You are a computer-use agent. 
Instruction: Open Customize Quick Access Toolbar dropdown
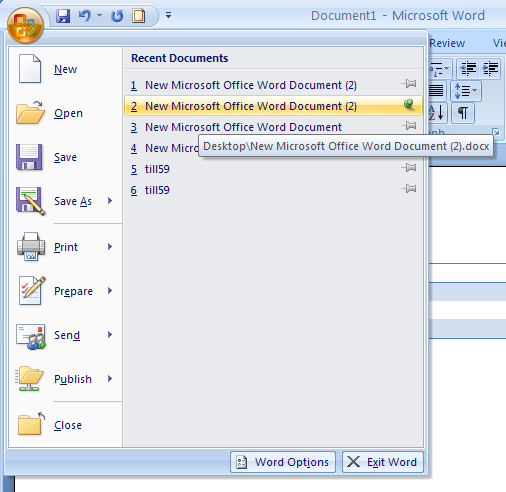169,15
